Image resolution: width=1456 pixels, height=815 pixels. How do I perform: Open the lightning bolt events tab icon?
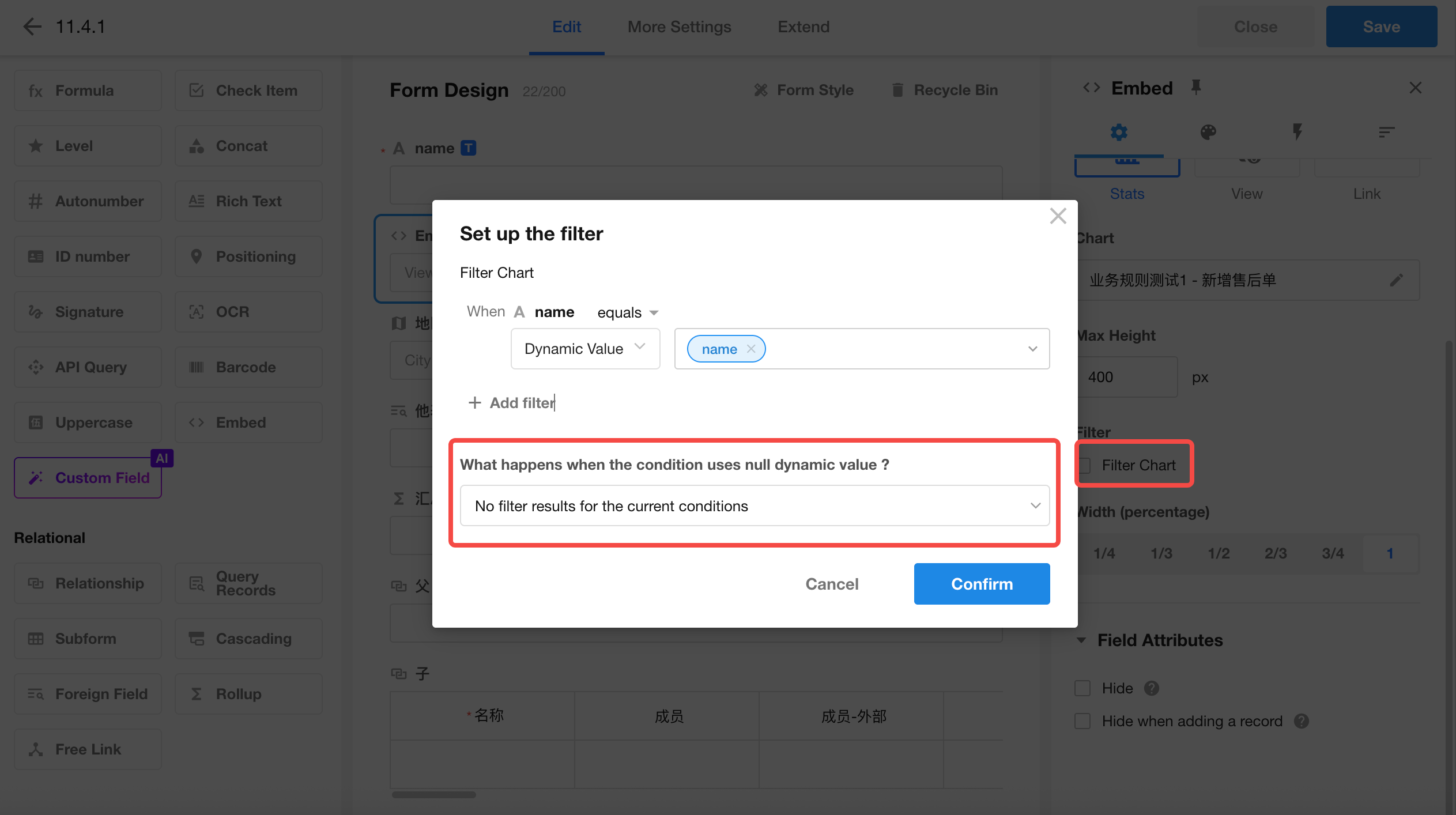point(1297,132)
